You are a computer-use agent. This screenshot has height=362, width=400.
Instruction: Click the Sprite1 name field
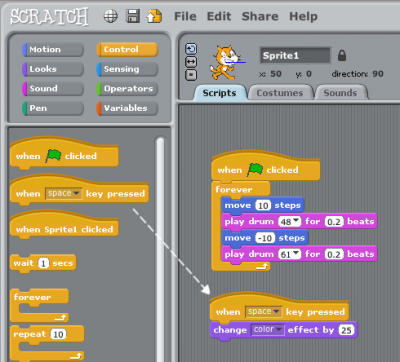(x=295, y=55)
